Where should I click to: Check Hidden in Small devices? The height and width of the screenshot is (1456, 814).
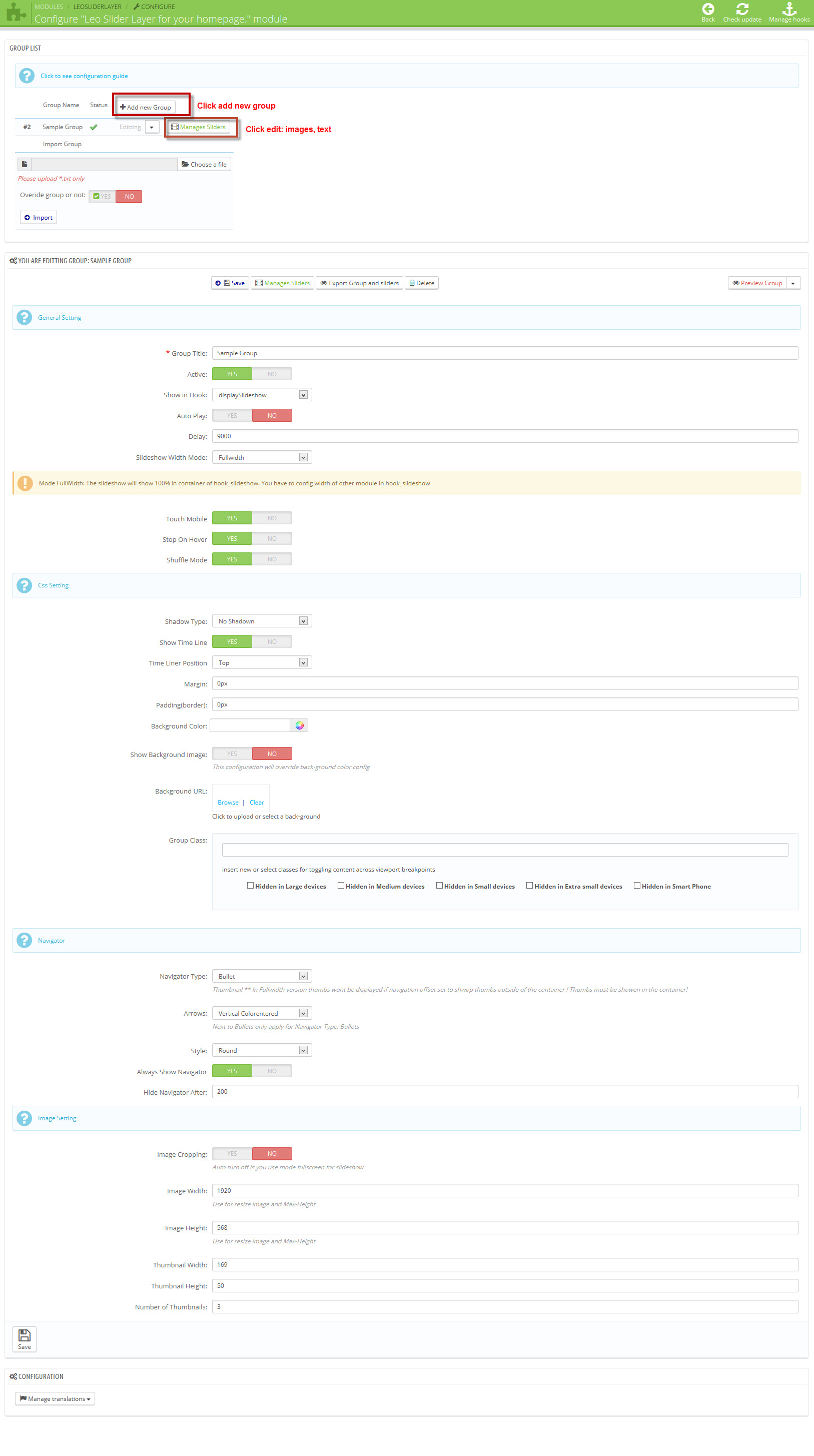439,886
